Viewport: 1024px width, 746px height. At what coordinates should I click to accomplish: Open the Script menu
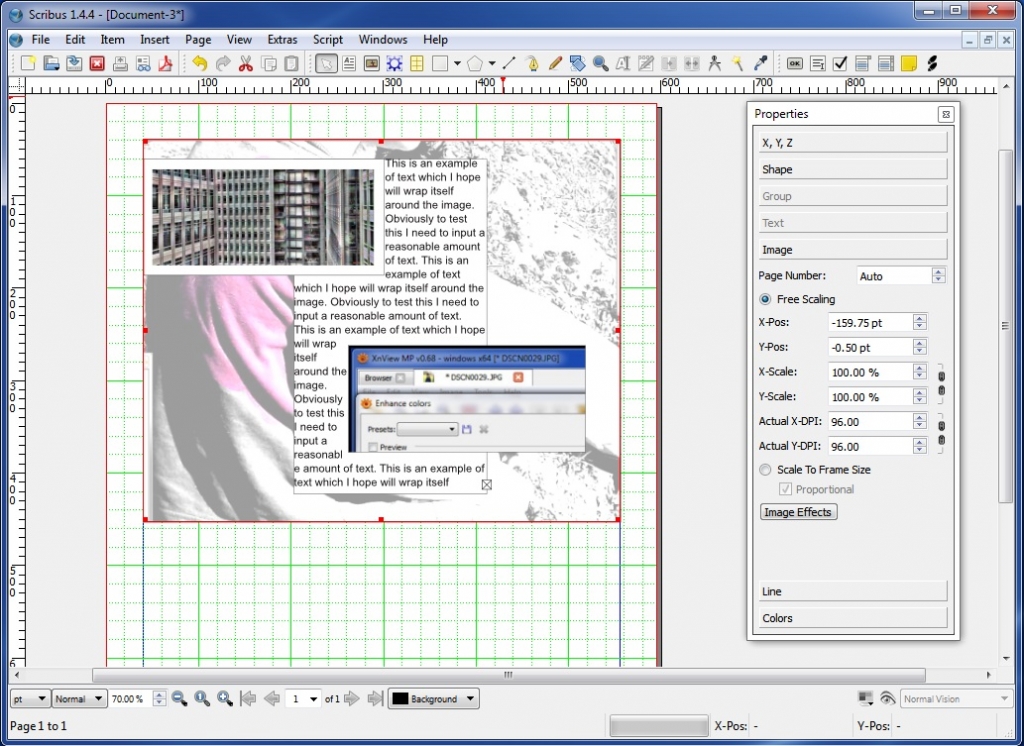[327, 39]
